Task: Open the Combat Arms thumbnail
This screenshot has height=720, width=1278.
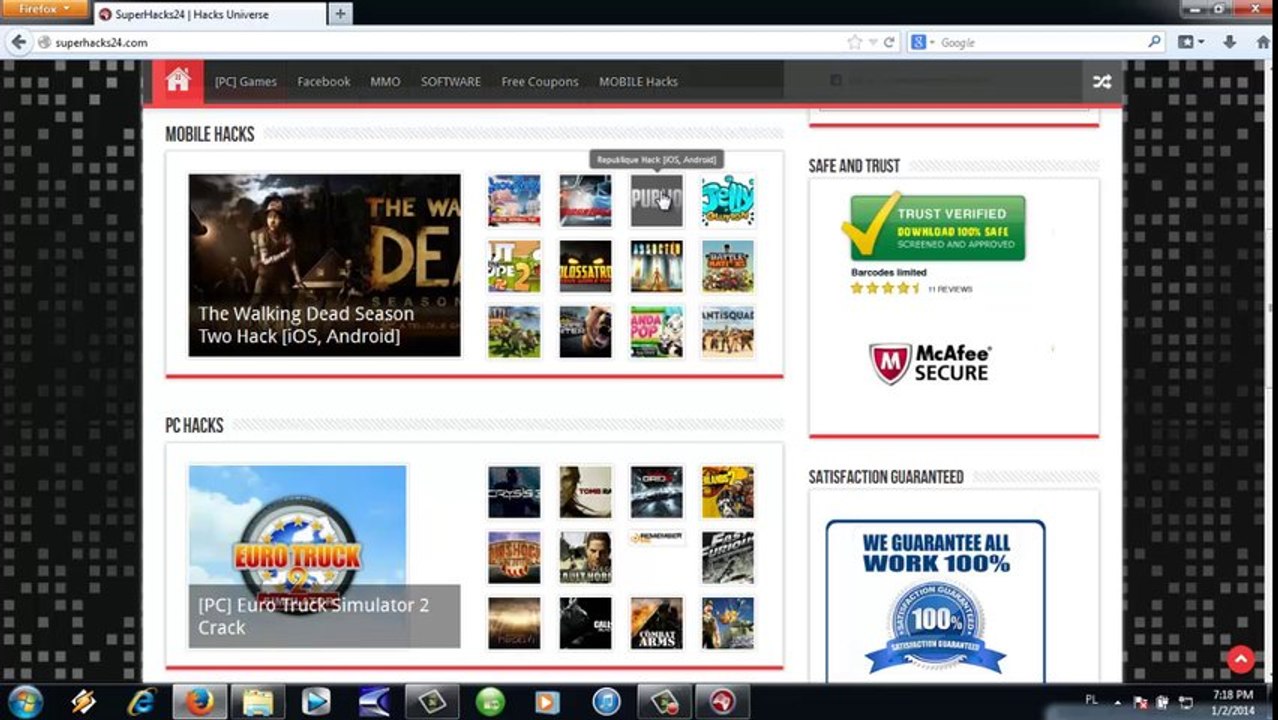Action: pyautogui.click(x=656, y=623)
